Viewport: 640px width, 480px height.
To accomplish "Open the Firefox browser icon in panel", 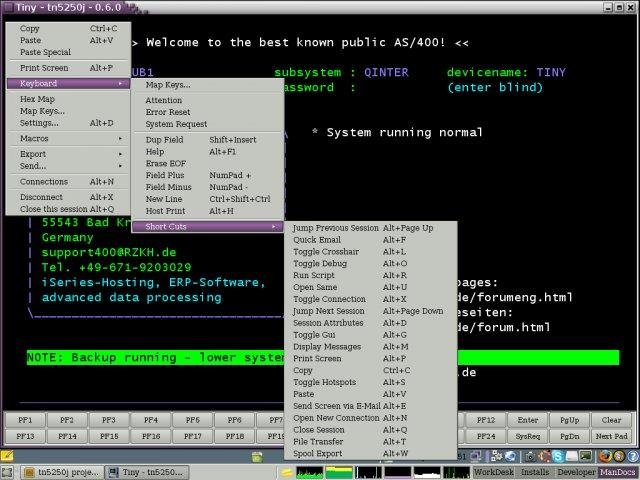I will [605, 456].
